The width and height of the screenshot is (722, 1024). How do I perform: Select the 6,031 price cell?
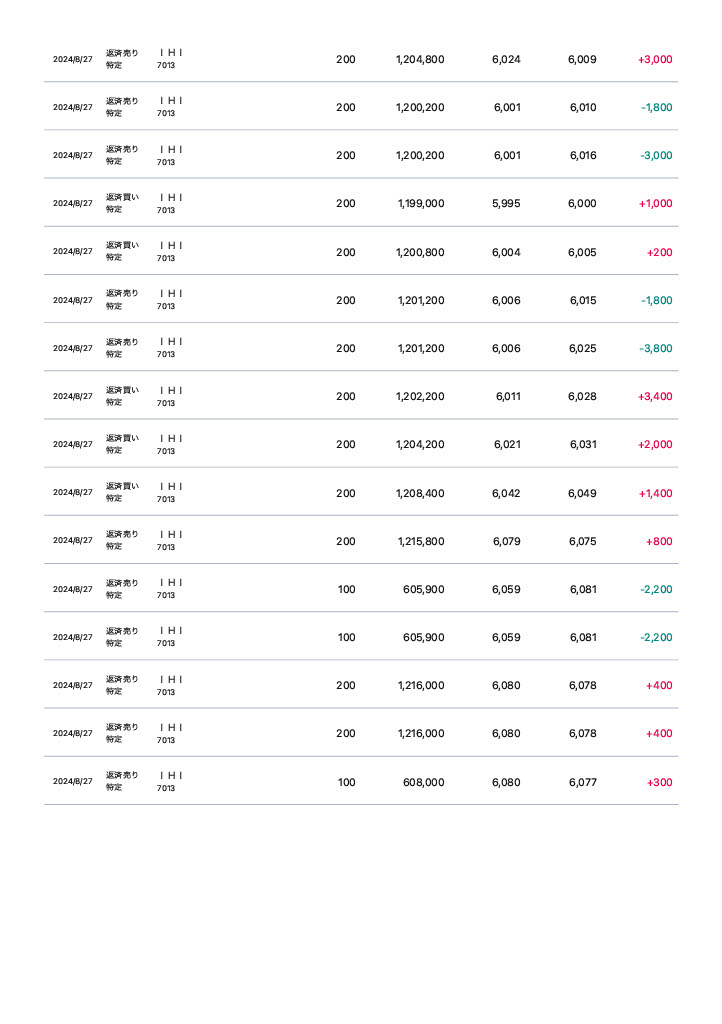coord(583,444)
